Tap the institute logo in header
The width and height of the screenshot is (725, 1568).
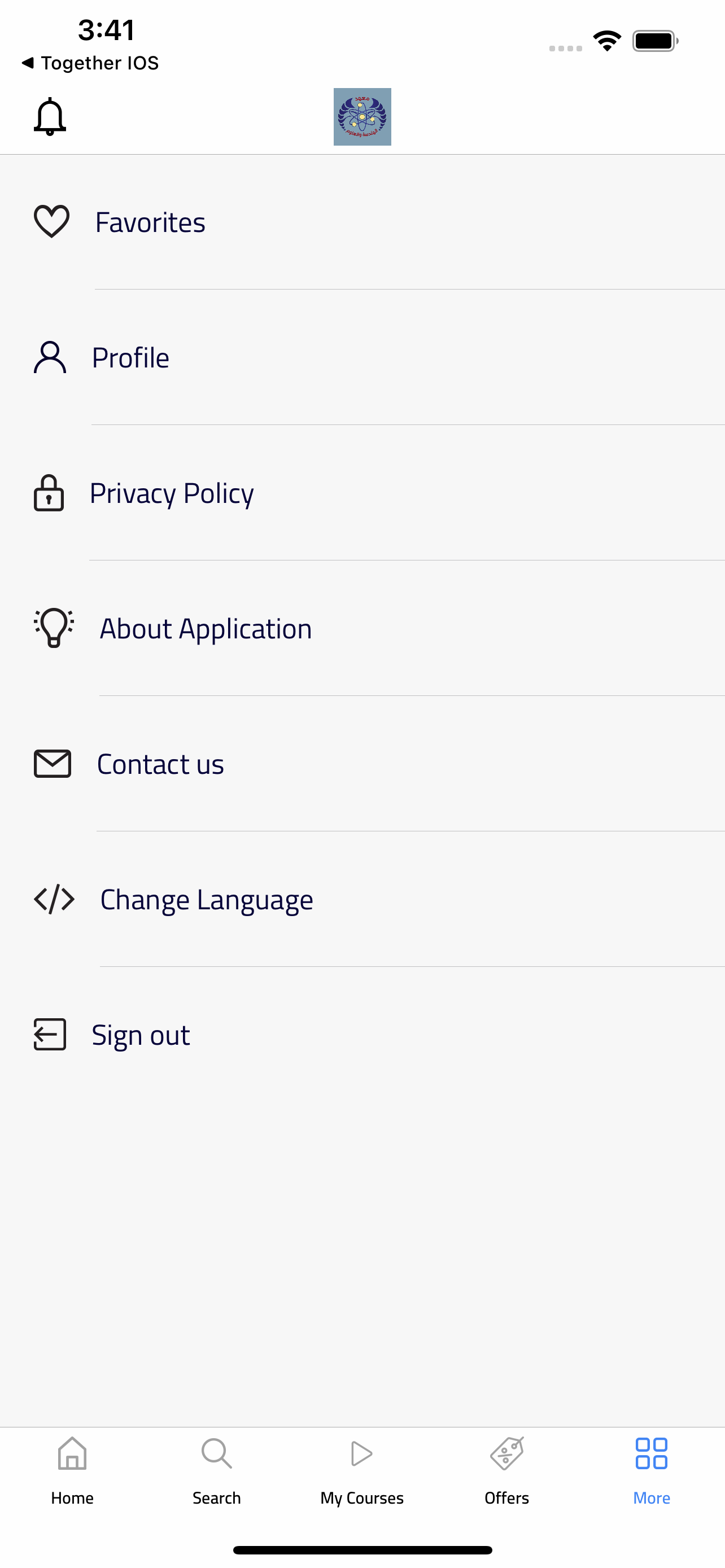362,117
